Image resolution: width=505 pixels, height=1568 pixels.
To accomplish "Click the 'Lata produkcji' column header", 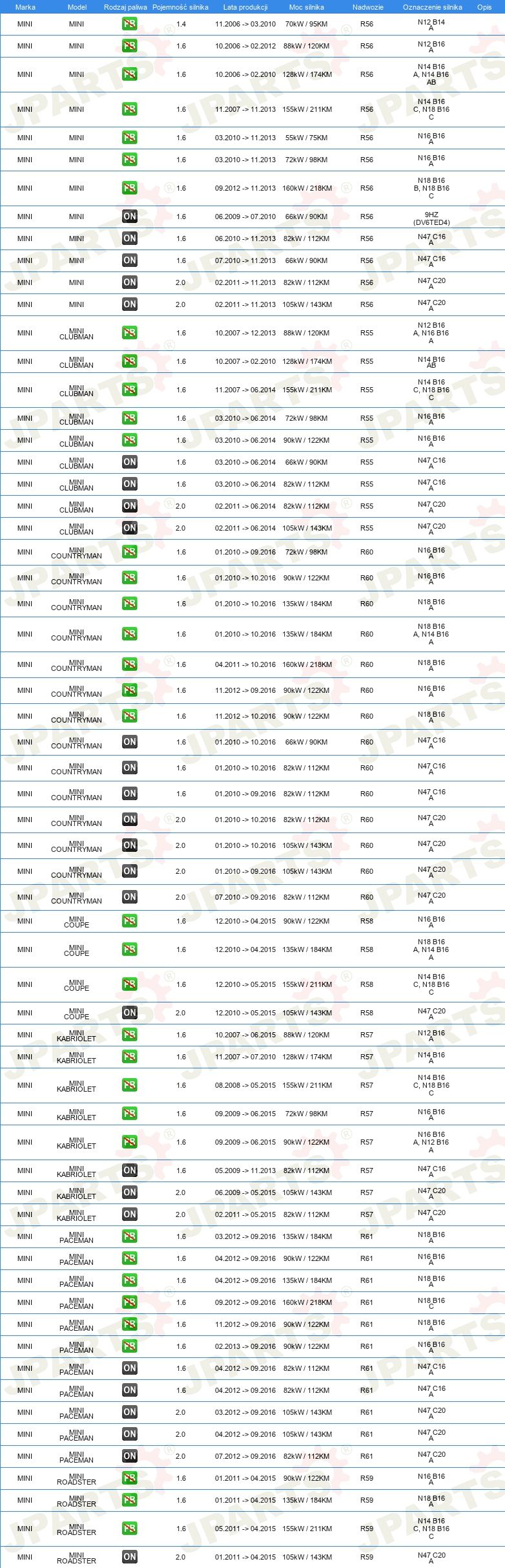I will click(x=245, y=7).
